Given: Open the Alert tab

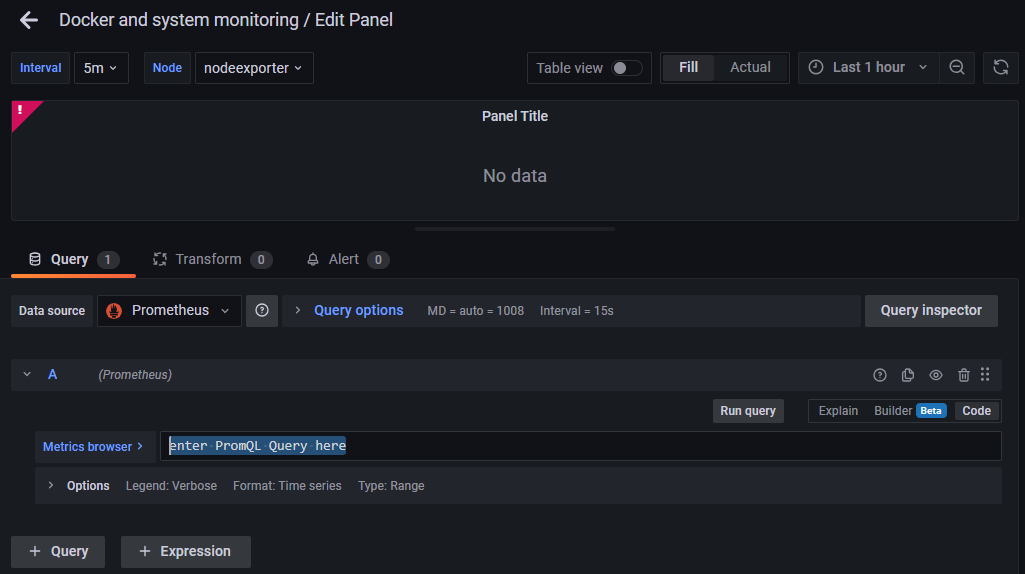Looking at the screenshot, I should (x=346, y=260).
